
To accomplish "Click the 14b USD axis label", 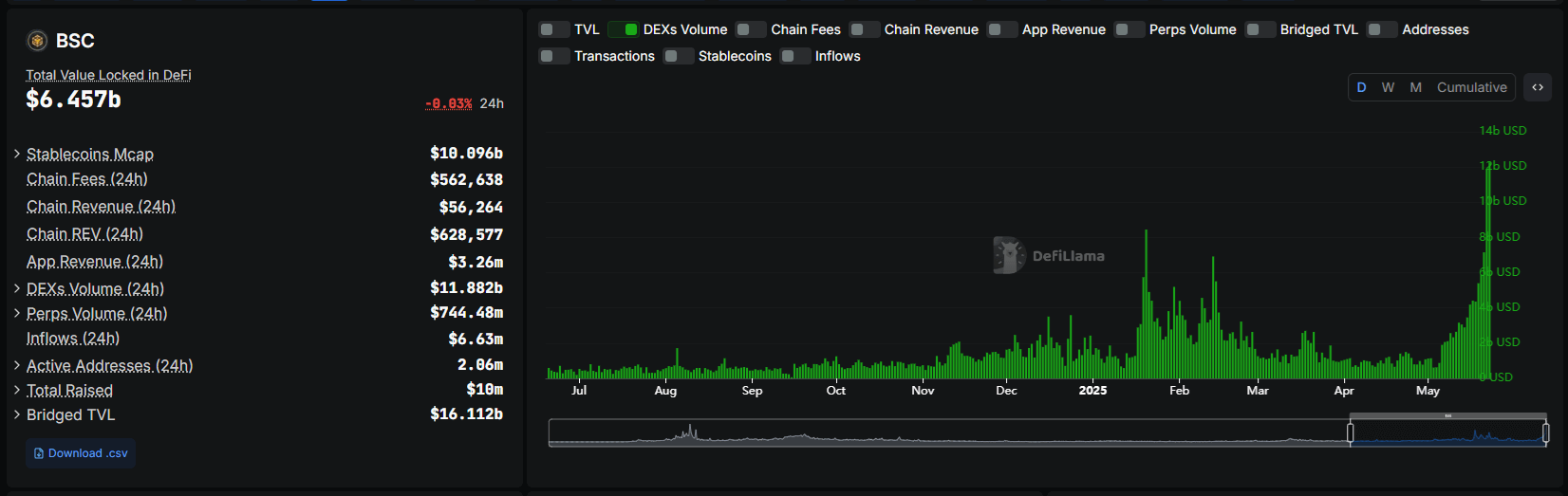I will coord(1503,130).
